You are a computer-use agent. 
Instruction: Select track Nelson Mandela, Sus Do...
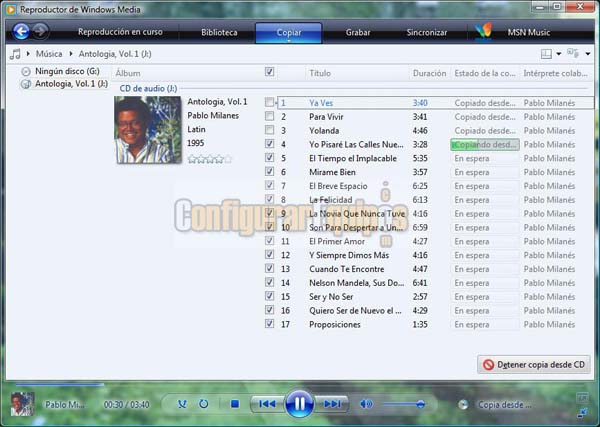(x=357, y=283)
